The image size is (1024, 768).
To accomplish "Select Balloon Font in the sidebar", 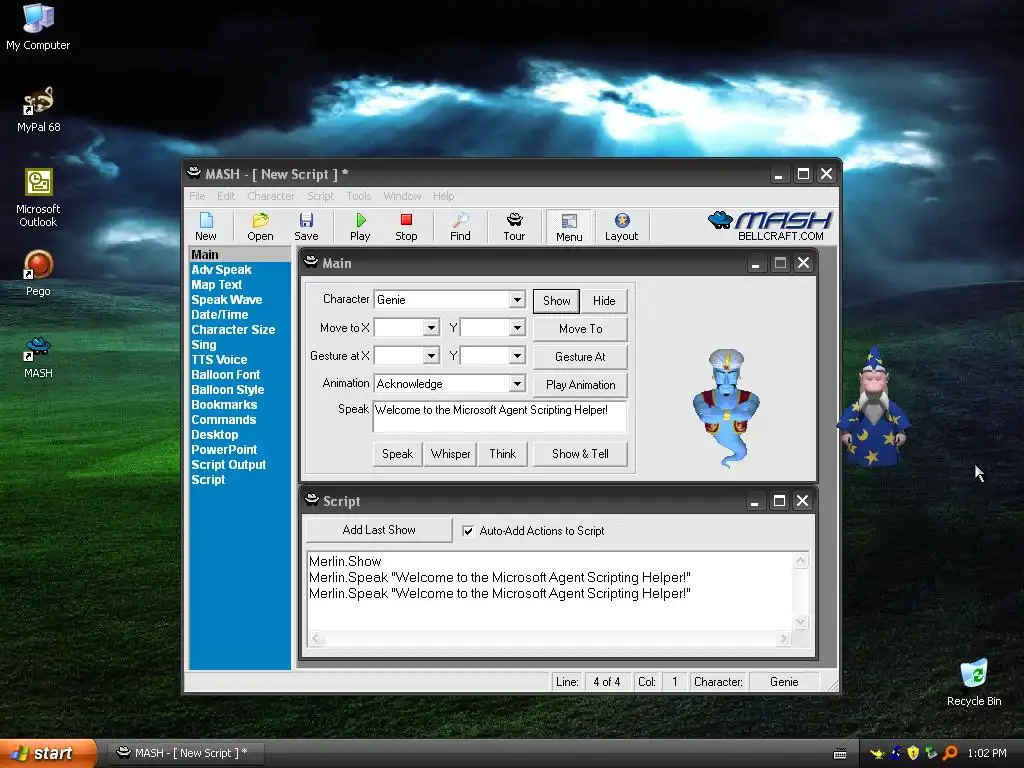I will pos(226,374).
